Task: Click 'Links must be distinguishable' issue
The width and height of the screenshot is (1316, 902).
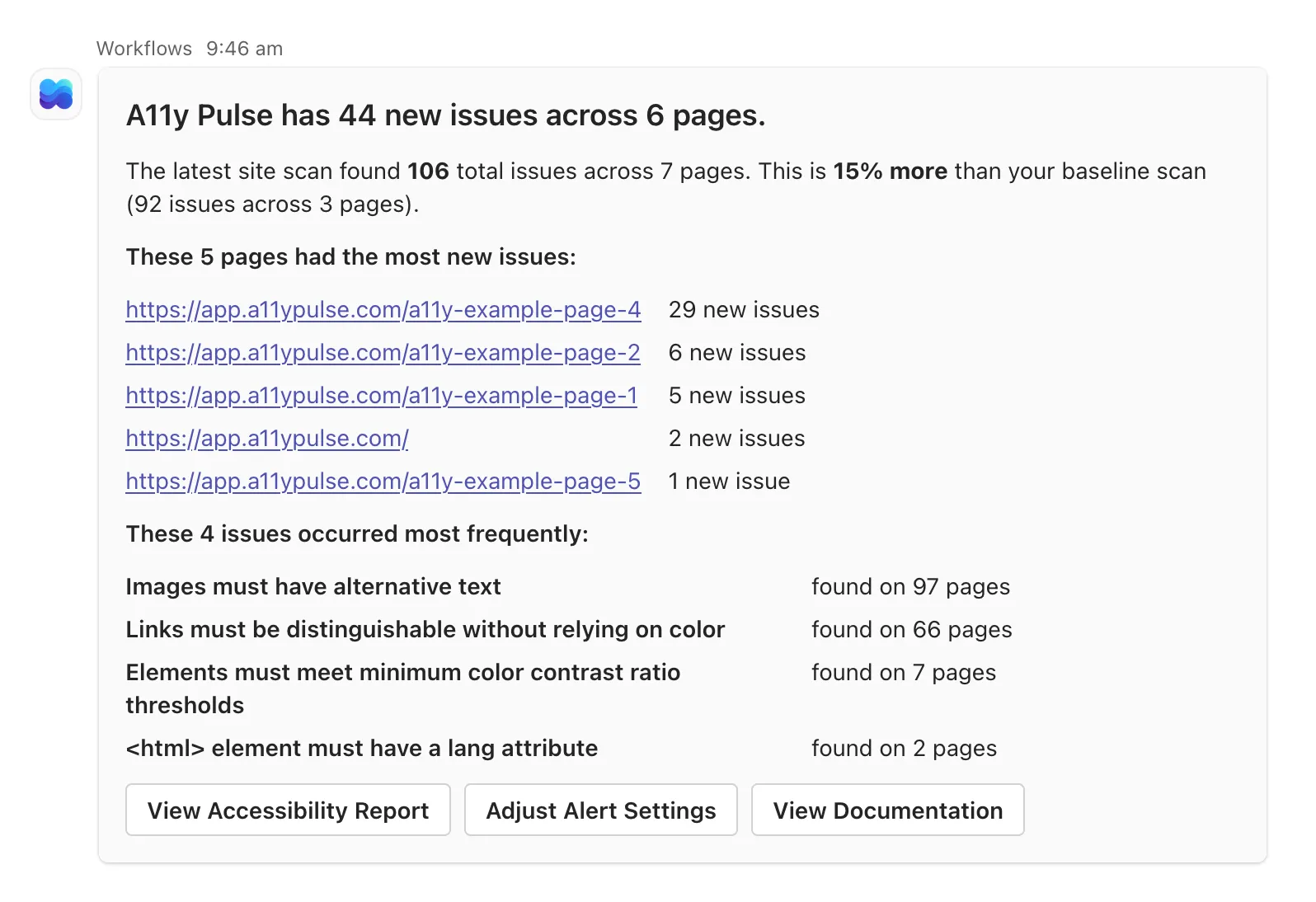Action: pyautogui.click(x=425, y=629)
